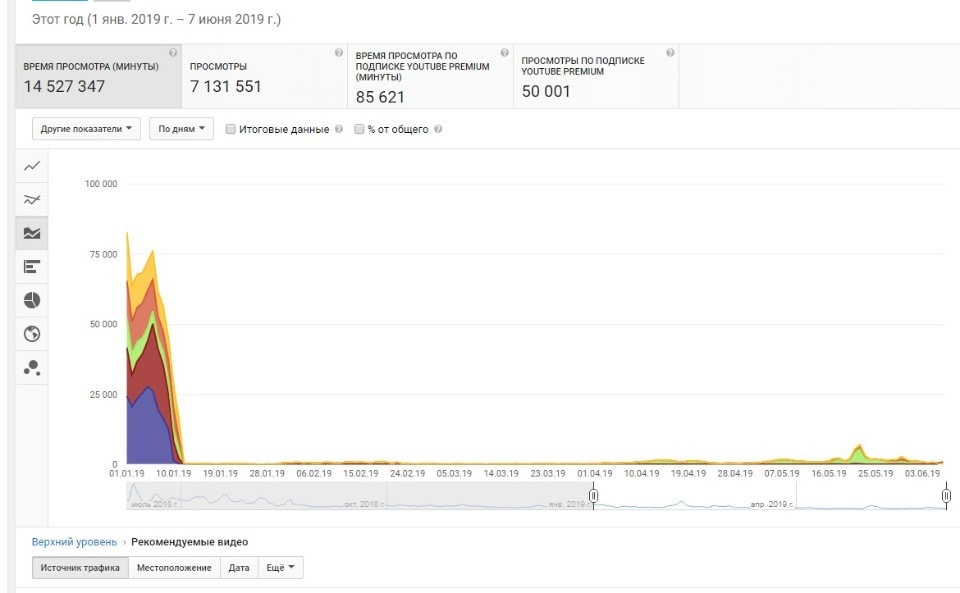Select the horizontal bar chart icon
Image resolution: width=960 pixels, height=593 pixels.
coord(32,267)
